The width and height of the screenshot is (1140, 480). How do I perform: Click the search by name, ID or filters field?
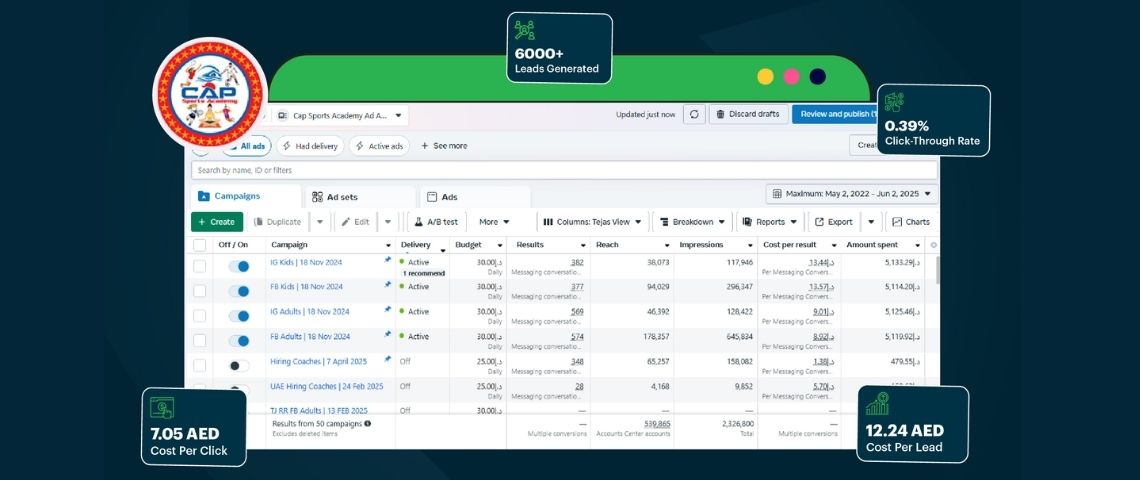click(560, 171)
